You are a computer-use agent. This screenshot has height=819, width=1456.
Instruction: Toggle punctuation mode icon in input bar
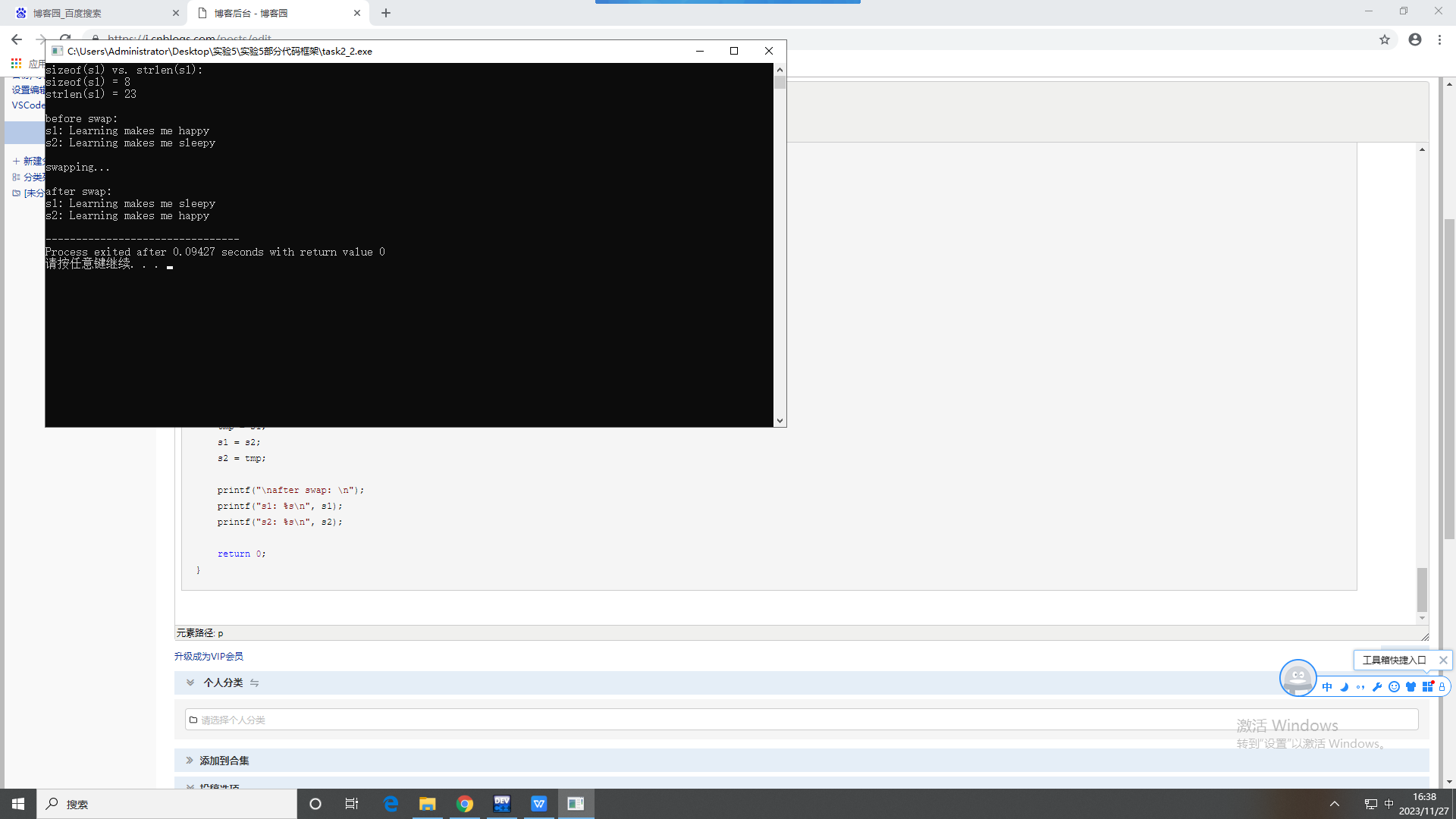point(1360,687)
